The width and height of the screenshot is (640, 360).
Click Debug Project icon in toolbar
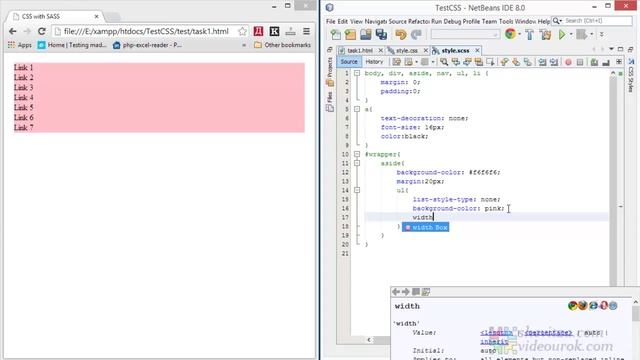581,35
